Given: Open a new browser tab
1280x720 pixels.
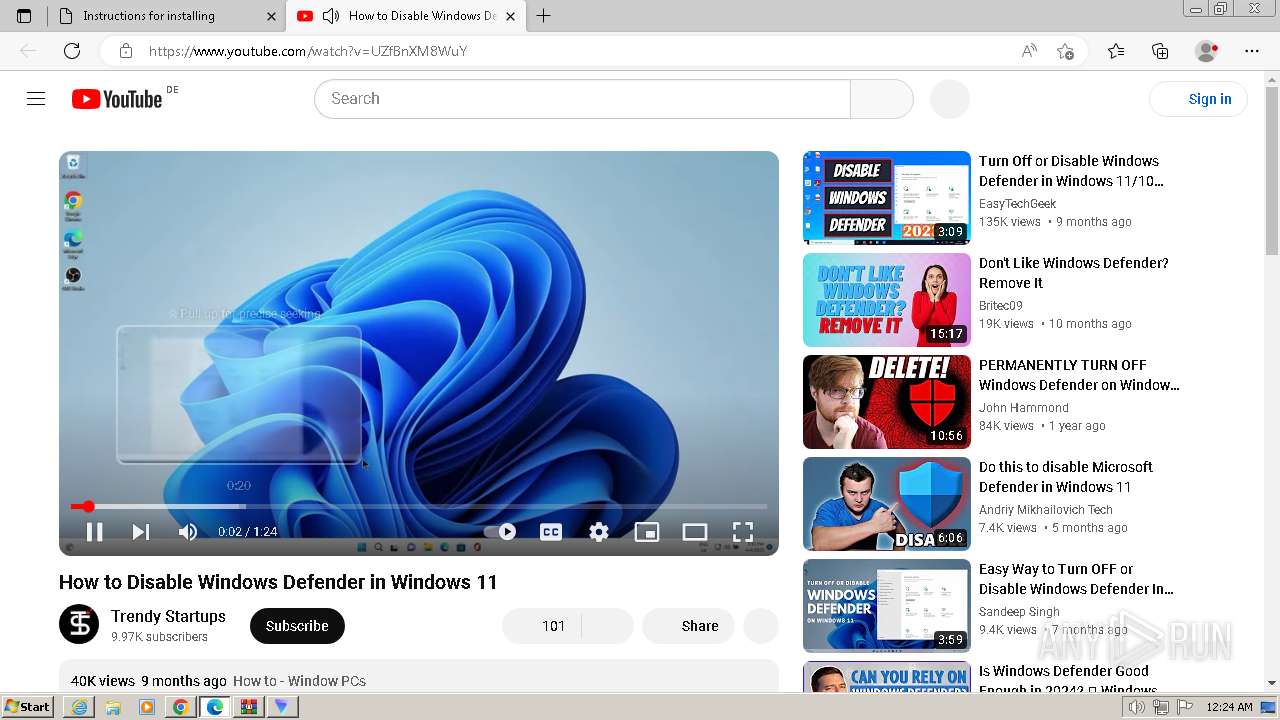Looking at the screenshot, I should tap(544, 16).
